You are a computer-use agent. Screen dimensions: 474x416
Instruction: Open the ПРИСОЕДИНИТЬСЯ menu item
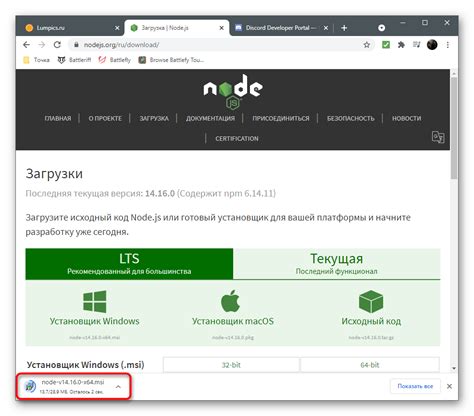click(281, 118)
